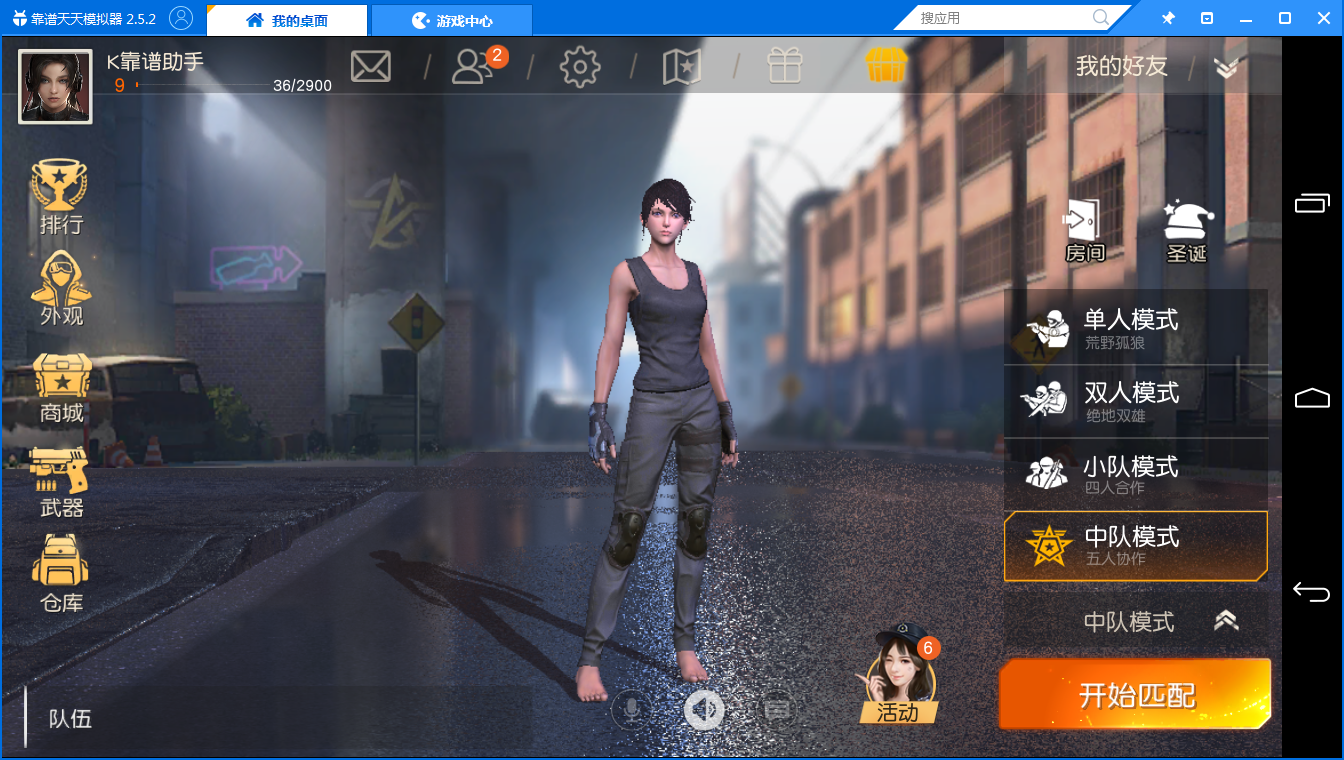Switch to 游戏中心 tab
The width and height of the screenshot is (1344, 760).
click(452, 20)
